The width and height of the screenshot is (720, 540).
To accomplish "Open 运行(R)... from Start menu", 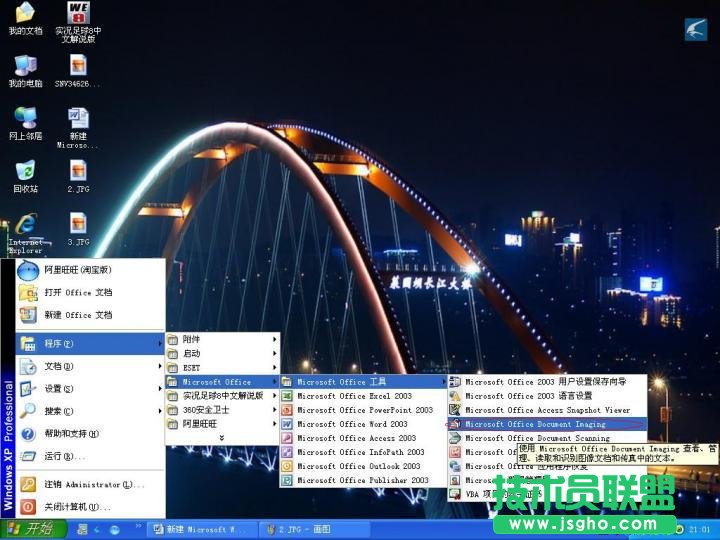I will 90,456.
